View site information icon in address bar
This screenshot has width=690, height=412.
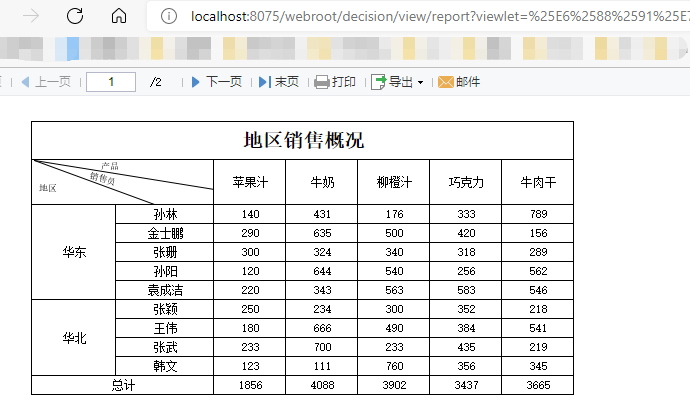click(169, 16)
